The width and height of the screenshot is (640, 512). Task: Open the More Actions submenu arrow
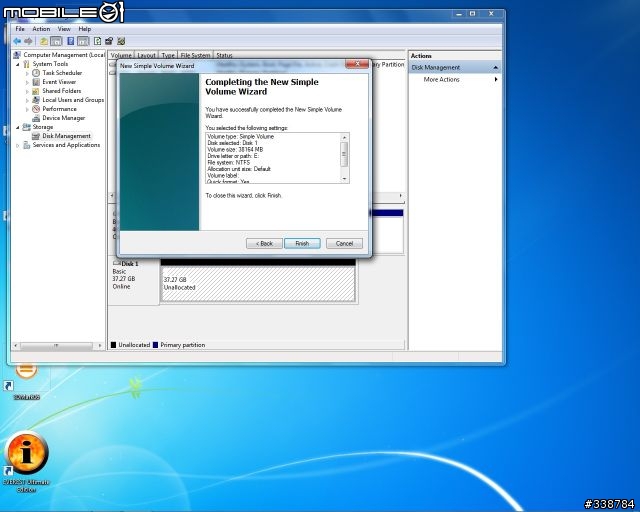496,79
